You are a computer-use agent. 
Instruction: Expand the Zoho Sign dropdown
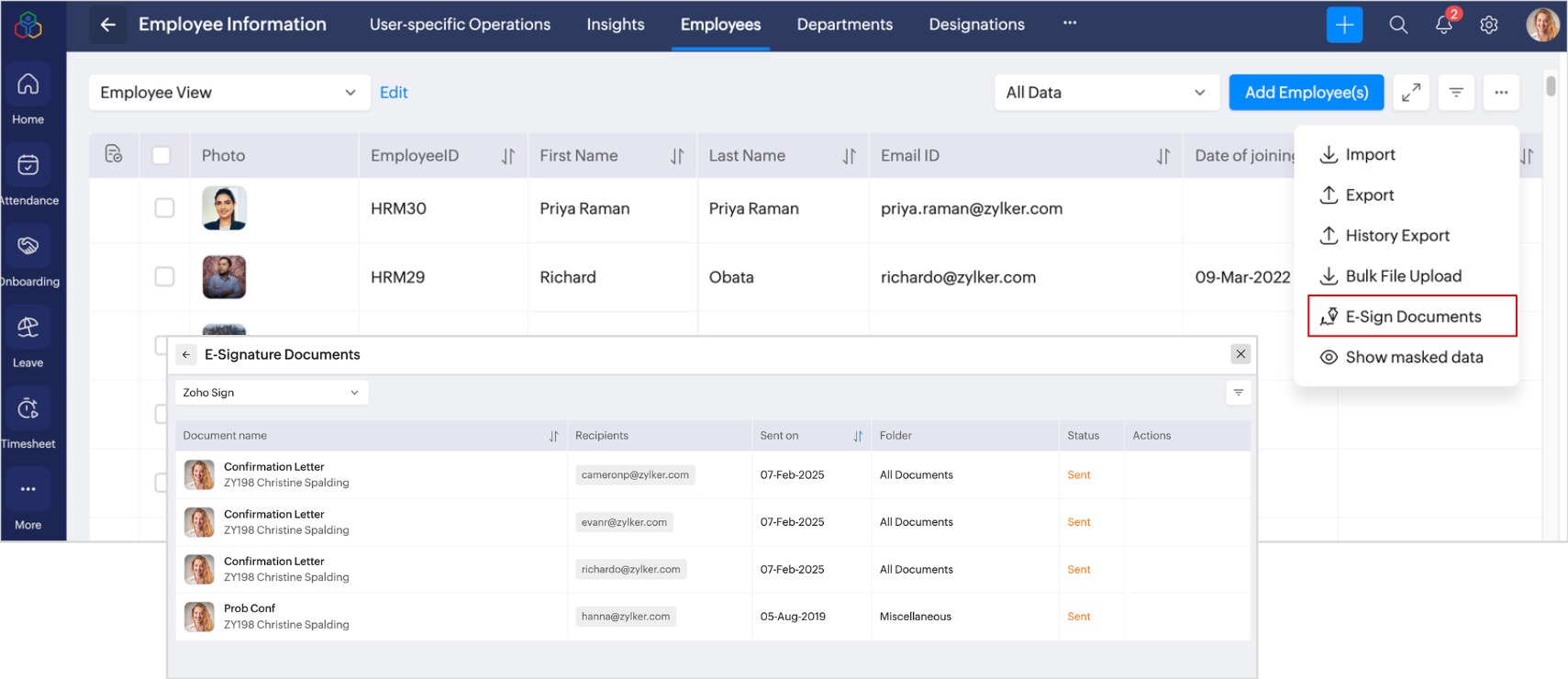pos(271,393)
